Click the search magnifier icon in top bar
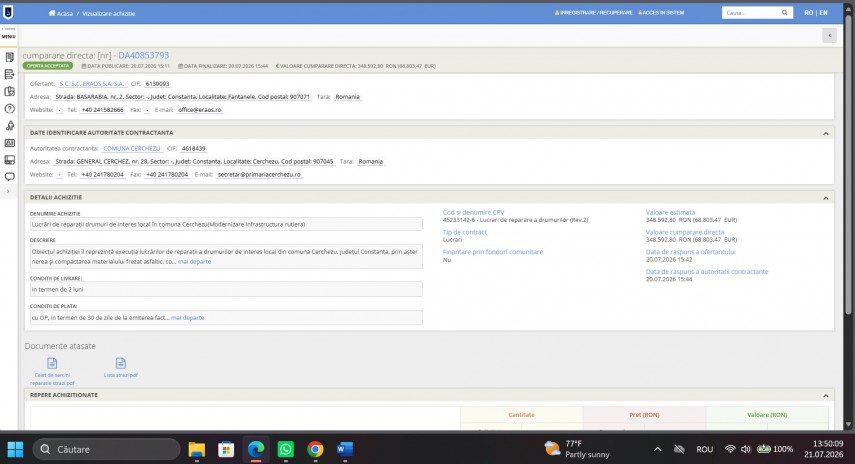Screen dimensions: 855x464 point(785,13)
